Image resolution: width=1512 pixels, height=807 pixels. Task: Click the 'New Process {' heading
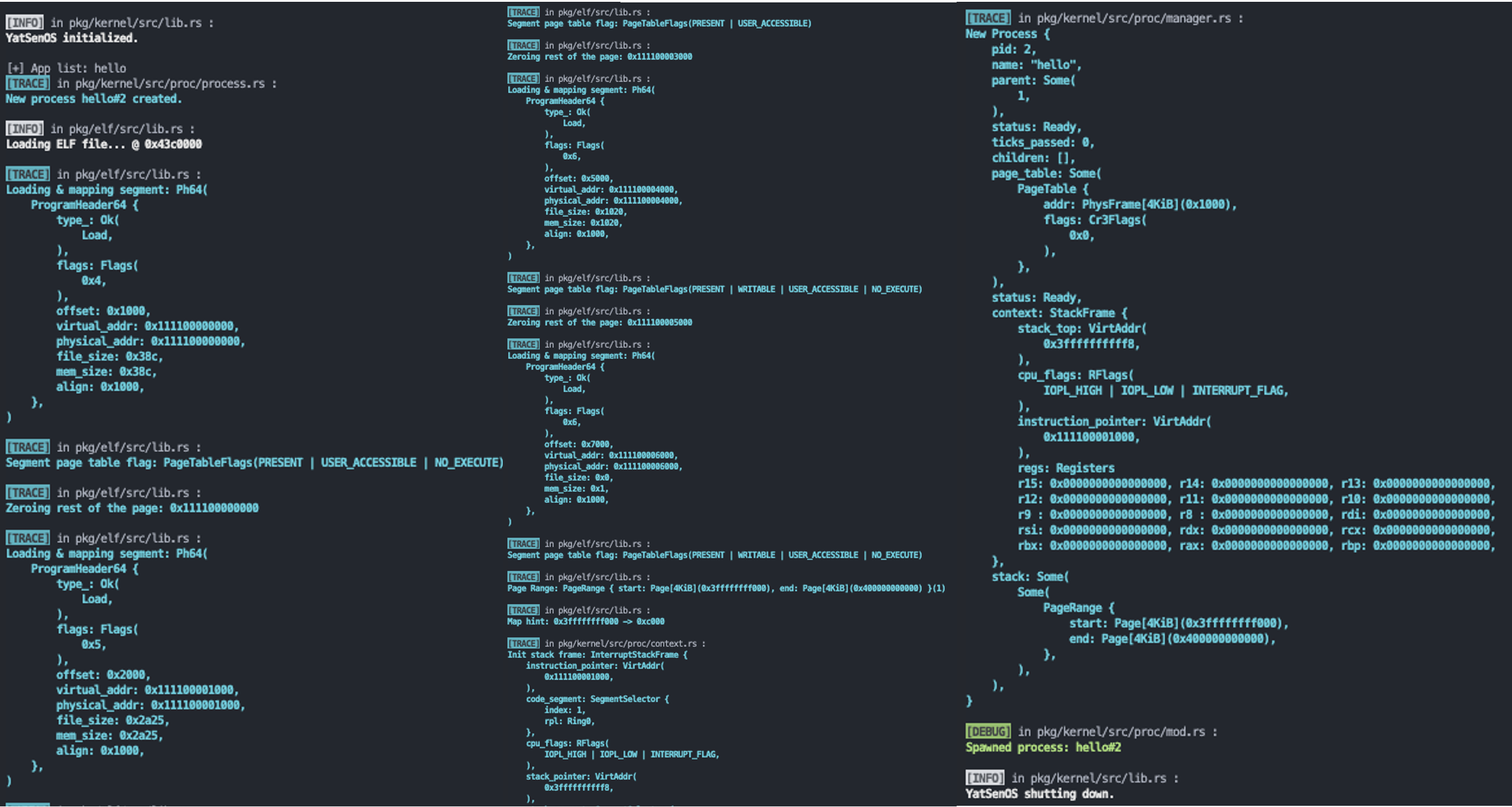[1008, 34]
